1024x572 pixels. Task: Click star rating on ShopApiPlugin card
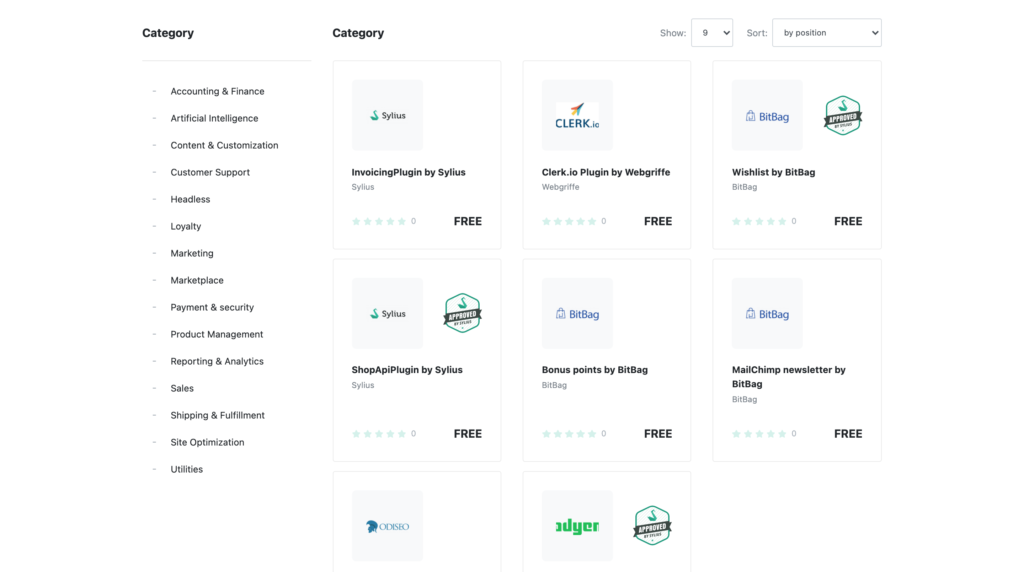[379, 434]
